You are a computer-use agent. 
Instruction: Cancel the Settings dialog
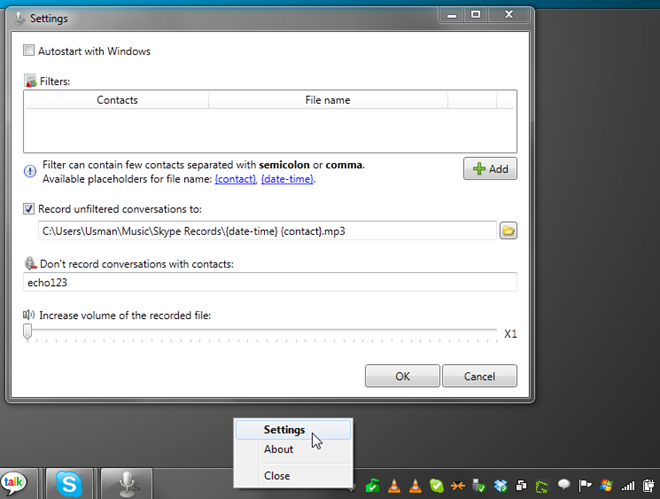click(x=479, y=376)
